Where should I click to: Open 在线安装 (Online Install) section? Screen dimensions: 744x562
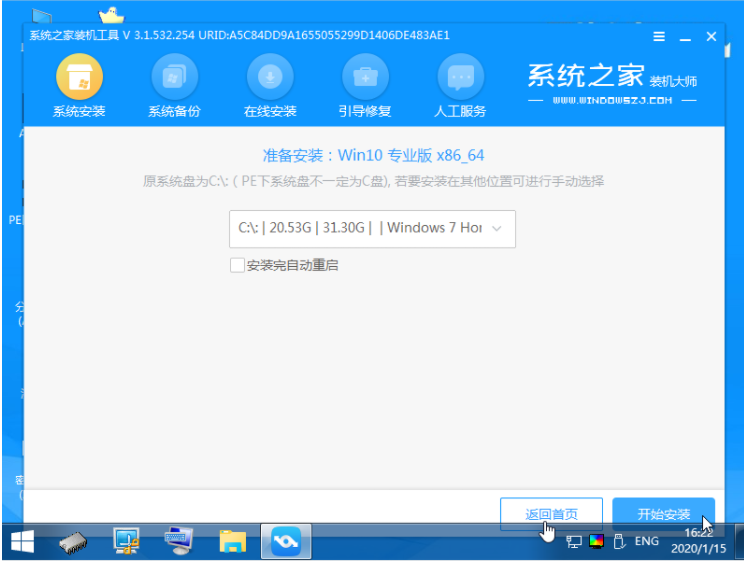270,86
